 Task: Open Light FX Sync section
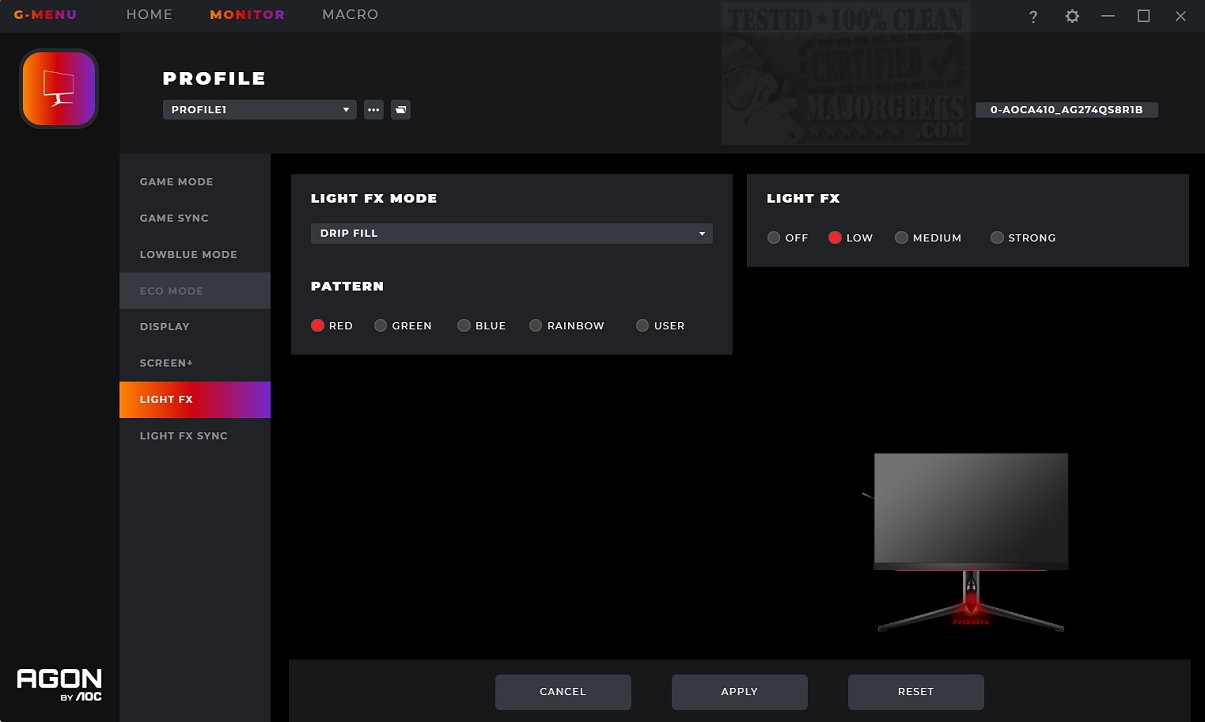[195, 436]
